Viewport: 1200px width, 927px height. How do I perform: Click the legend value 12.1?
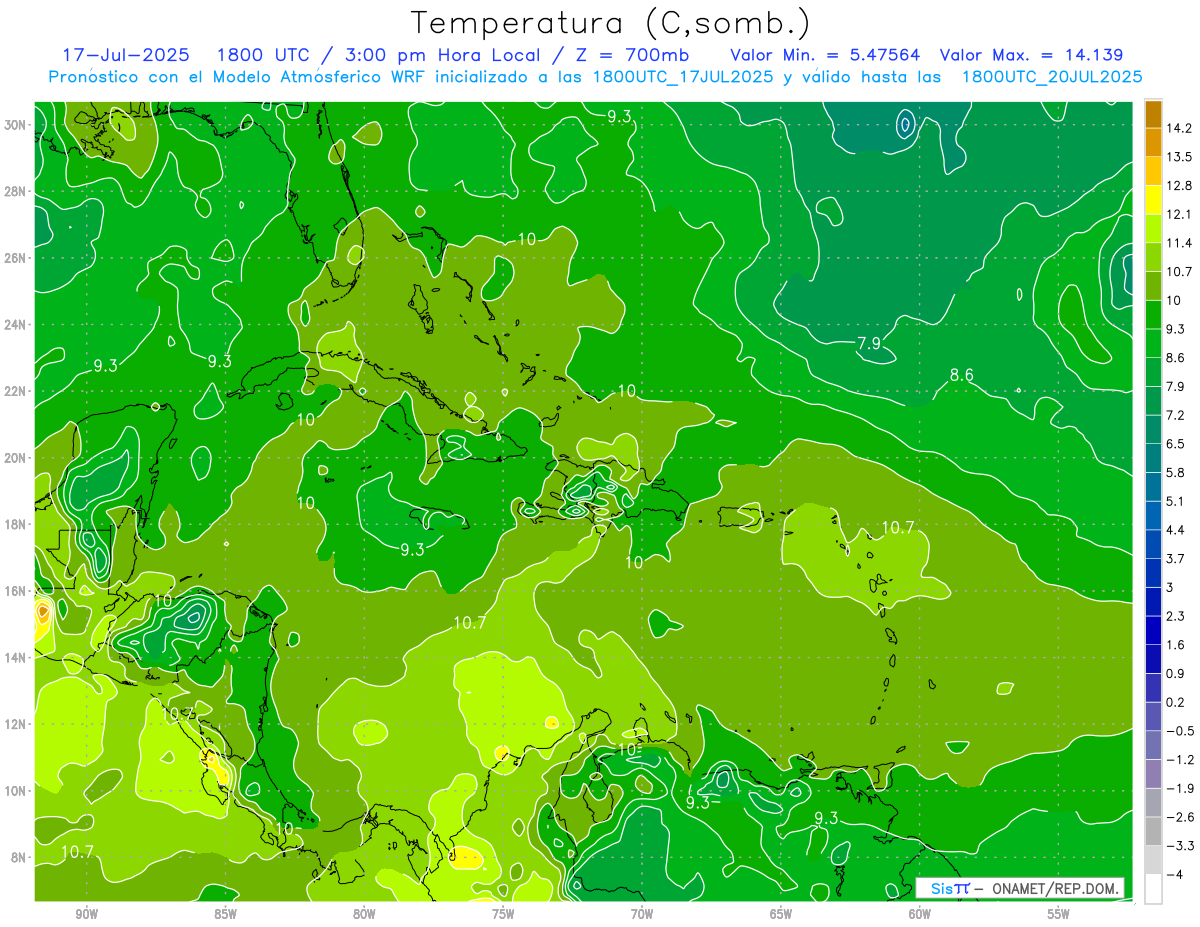(x=1179, y=214)
